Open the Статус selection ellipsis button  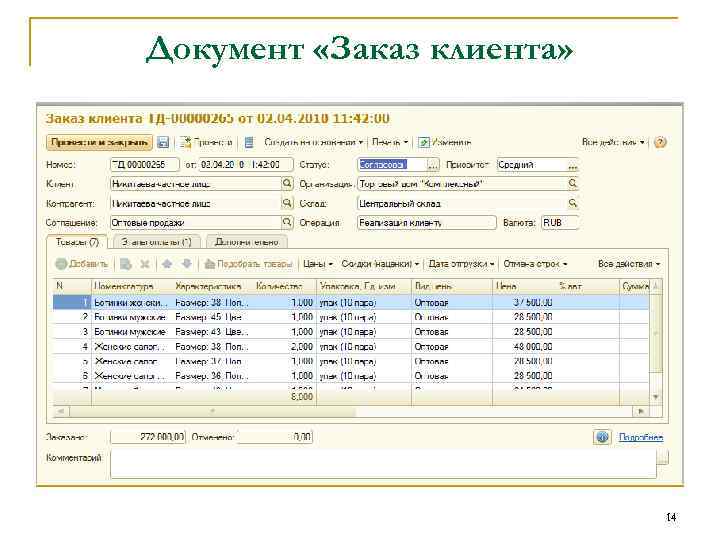click(x=433, y=165)
